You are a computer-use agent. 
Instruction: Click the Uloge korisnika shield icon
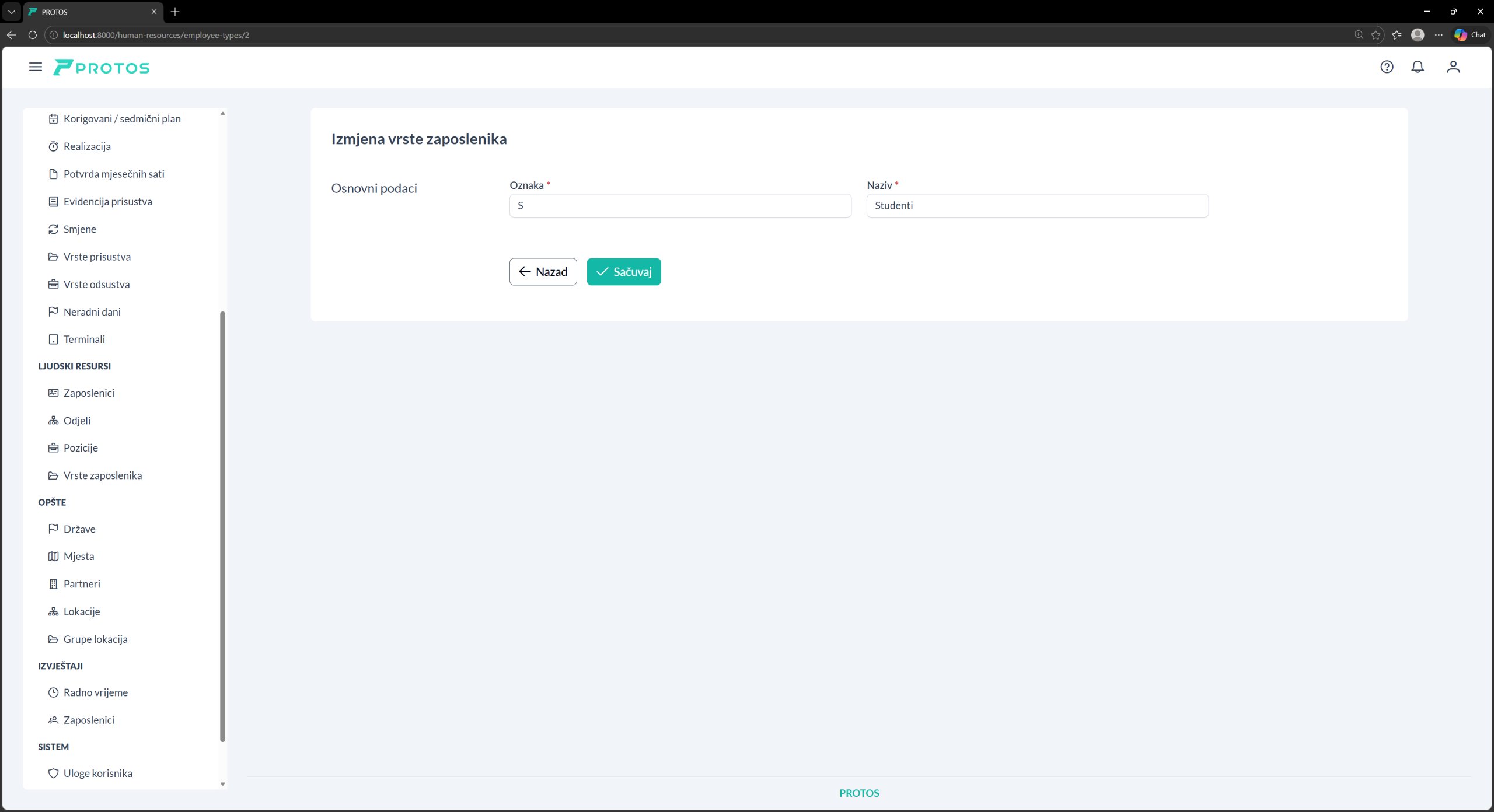53,773
